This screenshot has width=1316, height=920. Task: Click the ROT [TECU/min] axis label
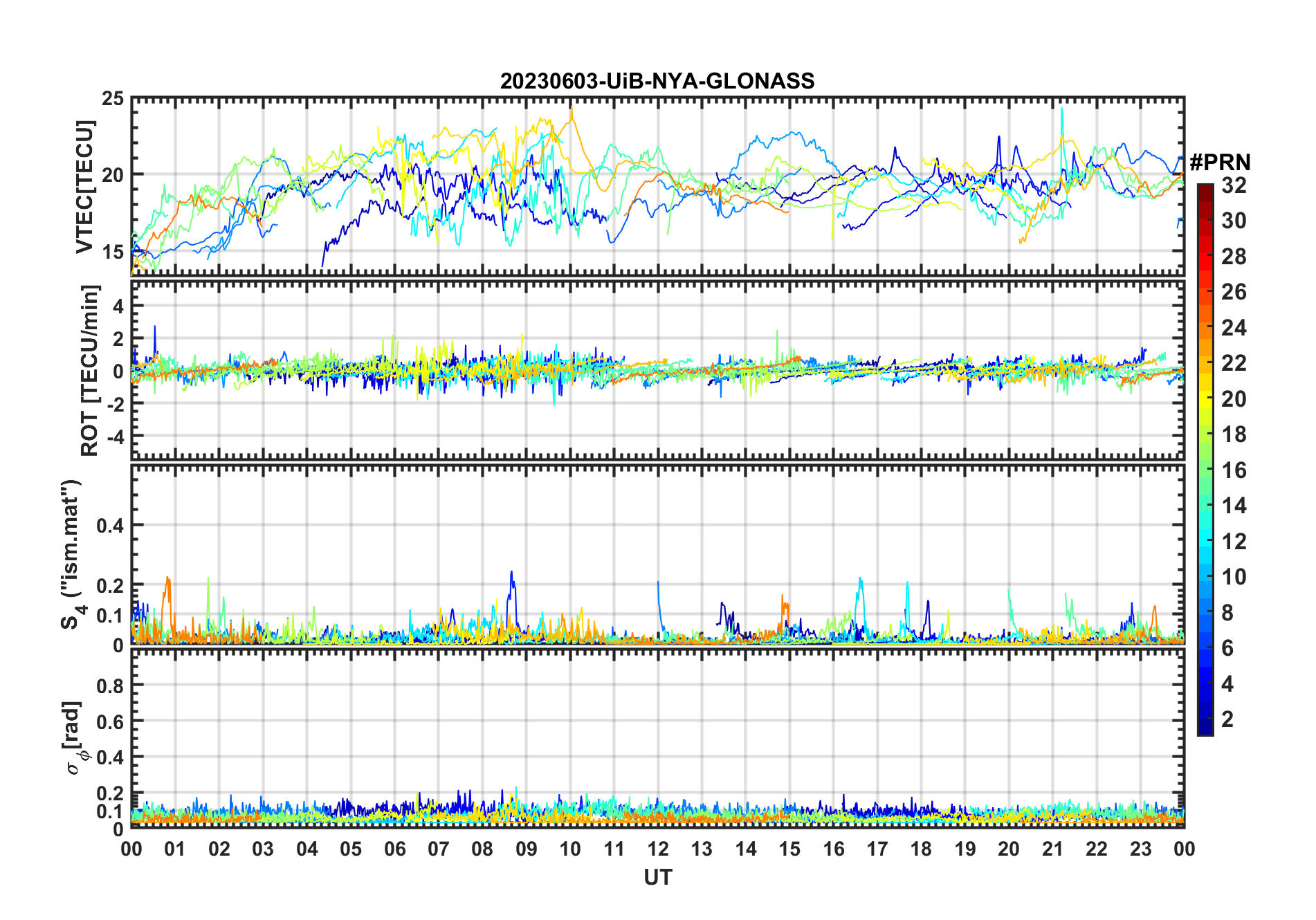(90, 370)
